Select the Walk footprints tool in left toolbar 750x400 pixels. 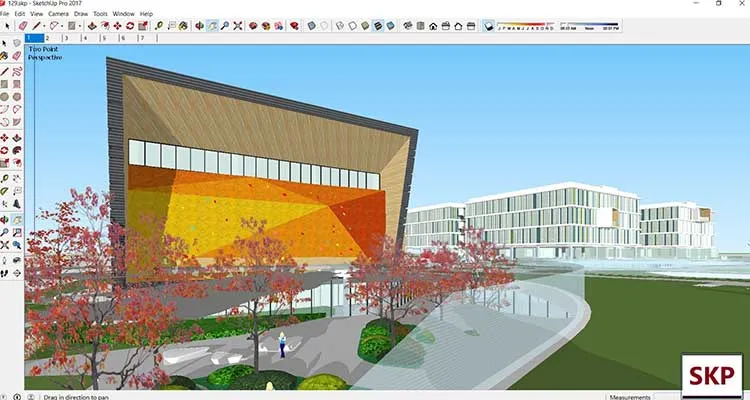[4, 273]
